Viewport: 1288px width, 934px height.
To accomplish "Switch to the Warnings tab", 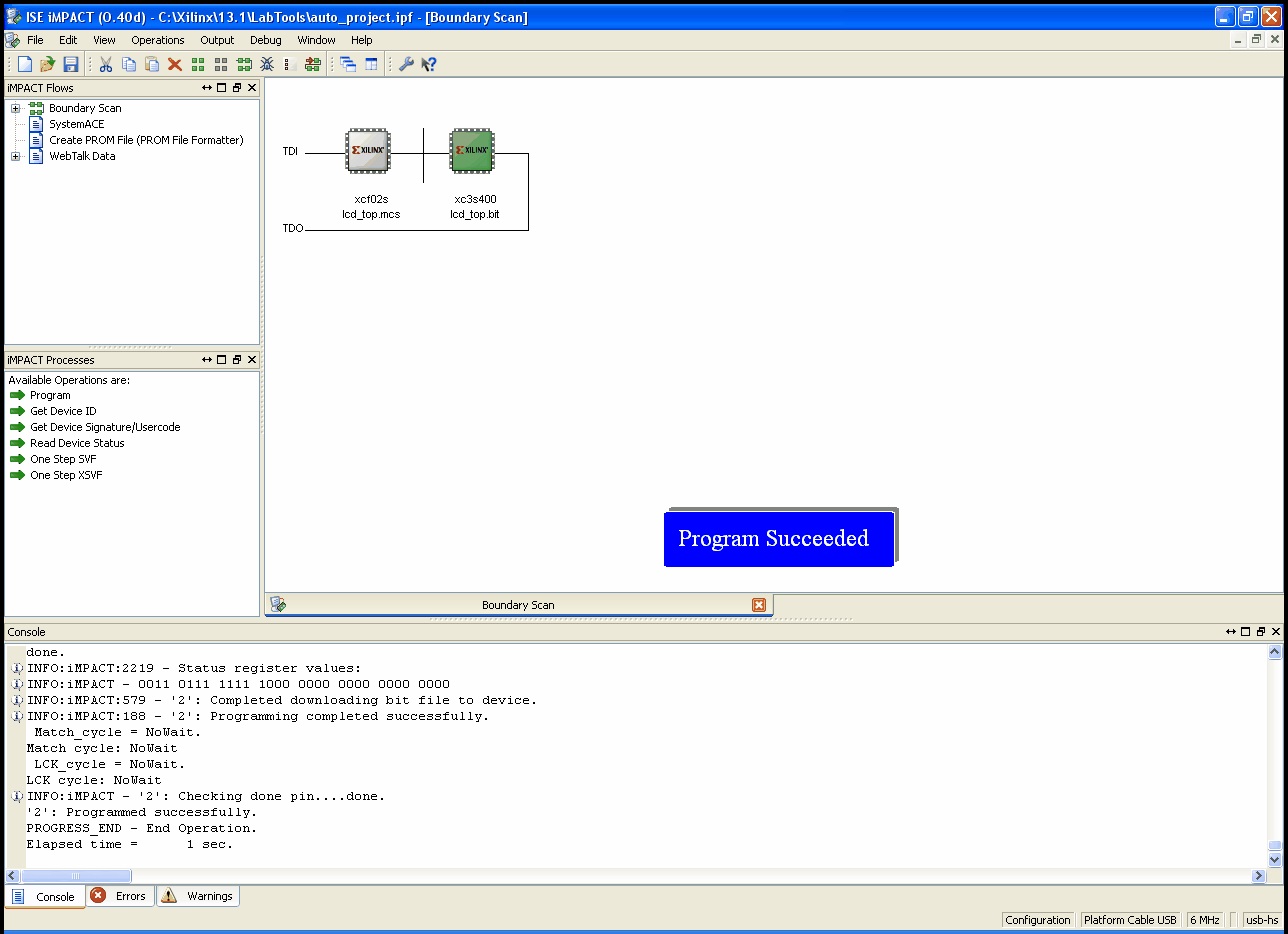I will pyautogui.click(x=197, y=896).
